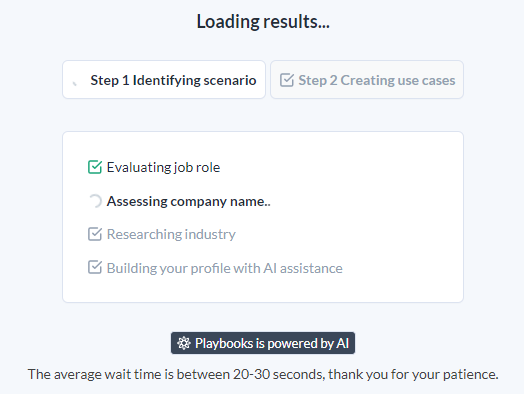Click the checkmark icon beside Step 2
524x394 pixels.
click(287, 80)
